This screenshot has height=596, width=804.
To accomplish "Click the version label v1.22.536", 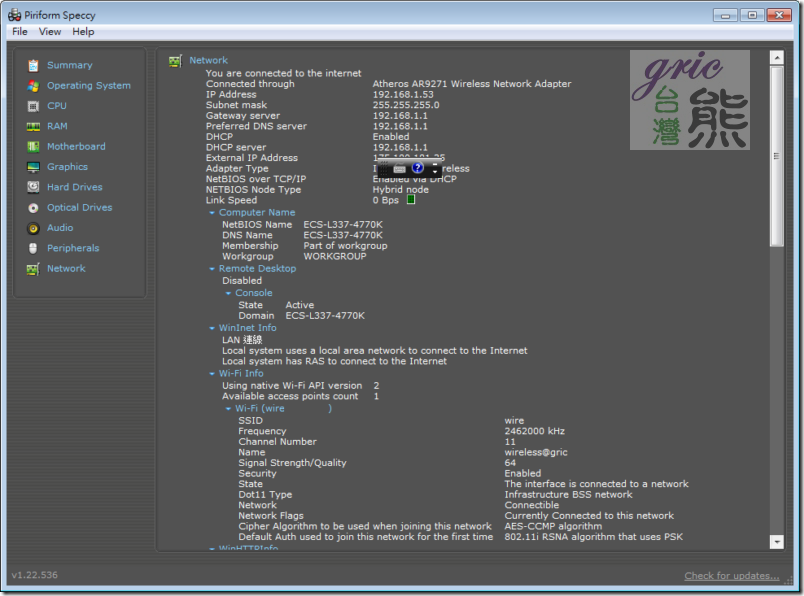I will tap(34, 575).
